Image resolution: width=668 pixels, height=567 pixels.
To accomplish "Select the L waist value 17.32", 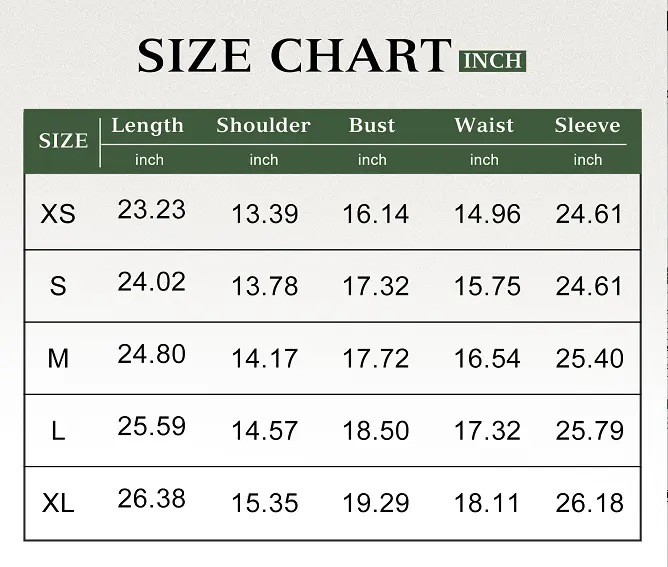I will tap(487, 431).
